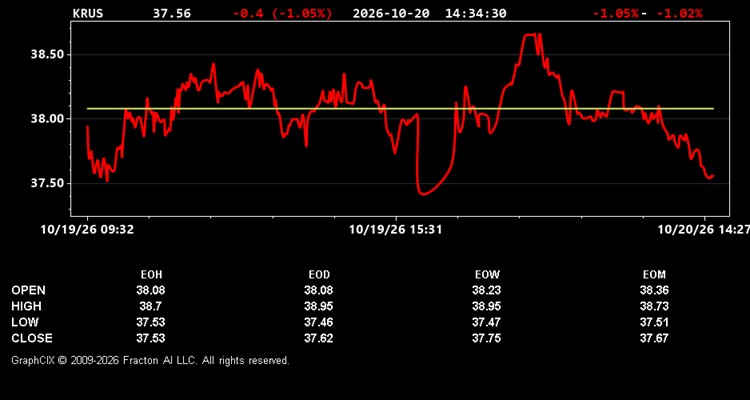Click the EOH close value 37.53
Screen dimensions: 750x400
pos(151,338)
